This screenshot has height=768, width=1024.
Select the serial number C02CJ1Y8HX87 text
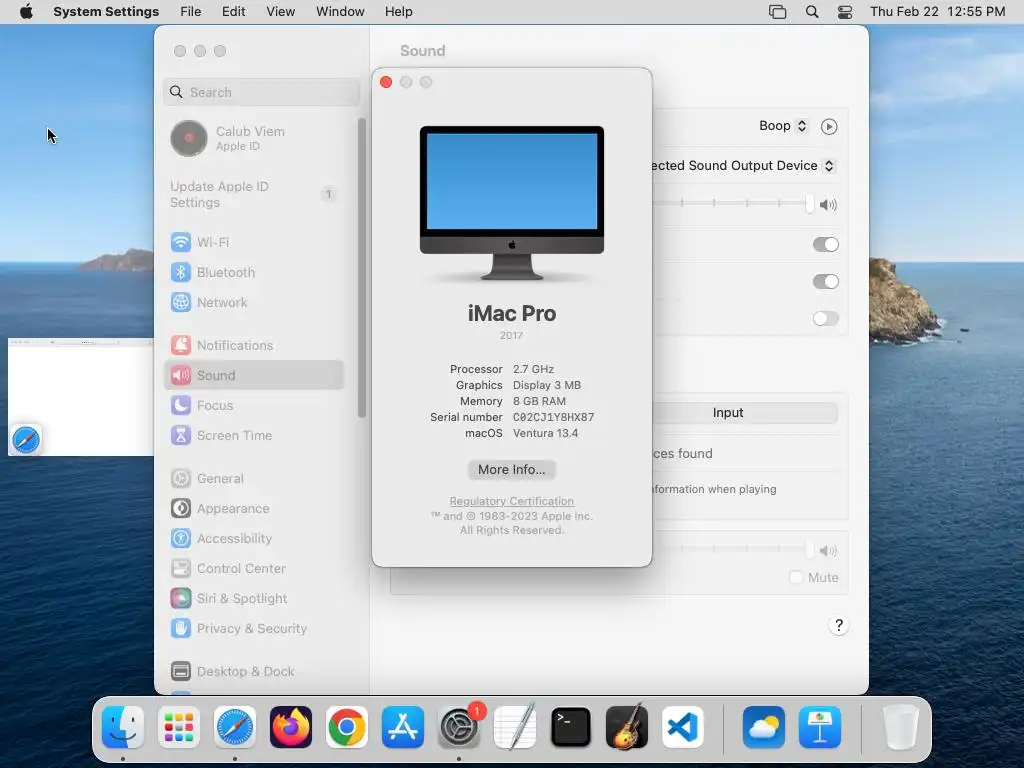pos(553,417)
